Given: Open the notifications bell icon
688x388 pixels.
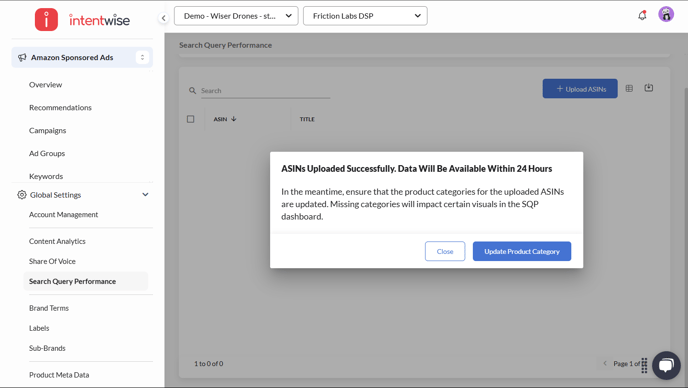Looking at the screenshot, I should (x=642, y=15).
